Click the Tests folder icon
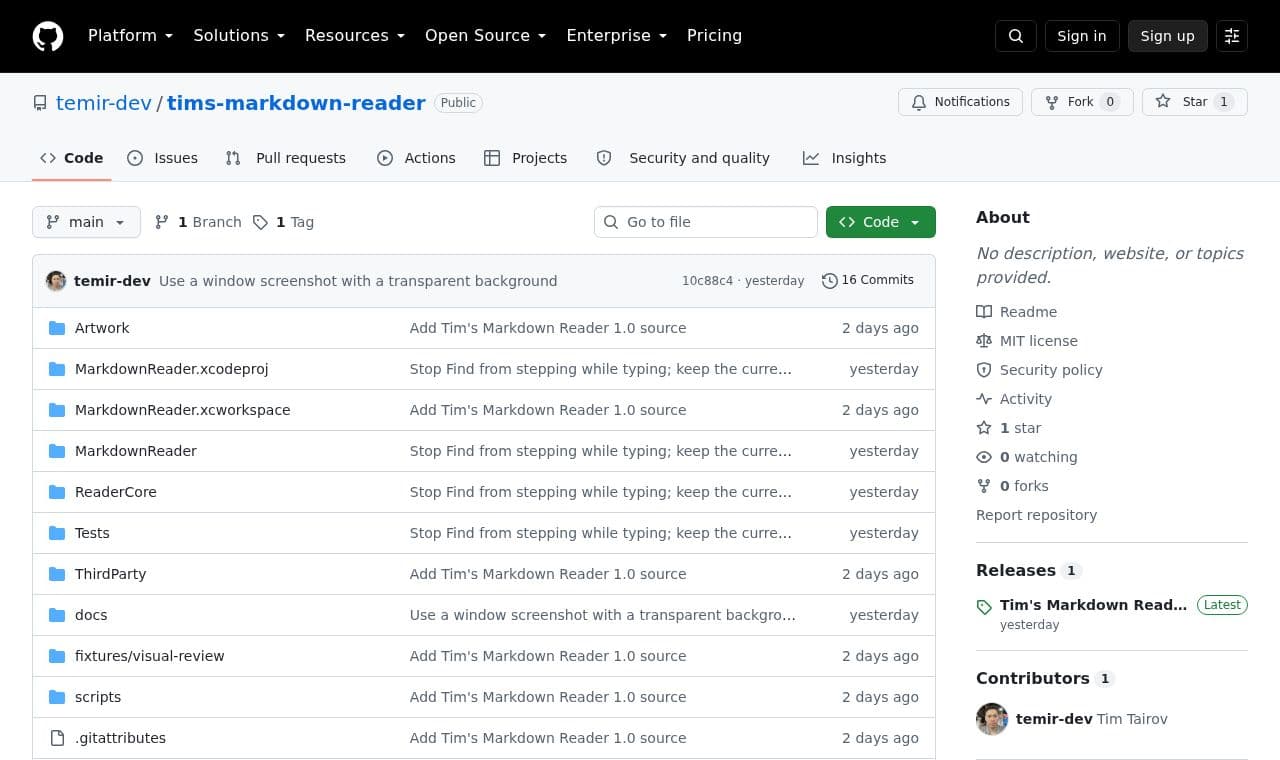This screenshot has height=760, width=1280. (57, 533)
